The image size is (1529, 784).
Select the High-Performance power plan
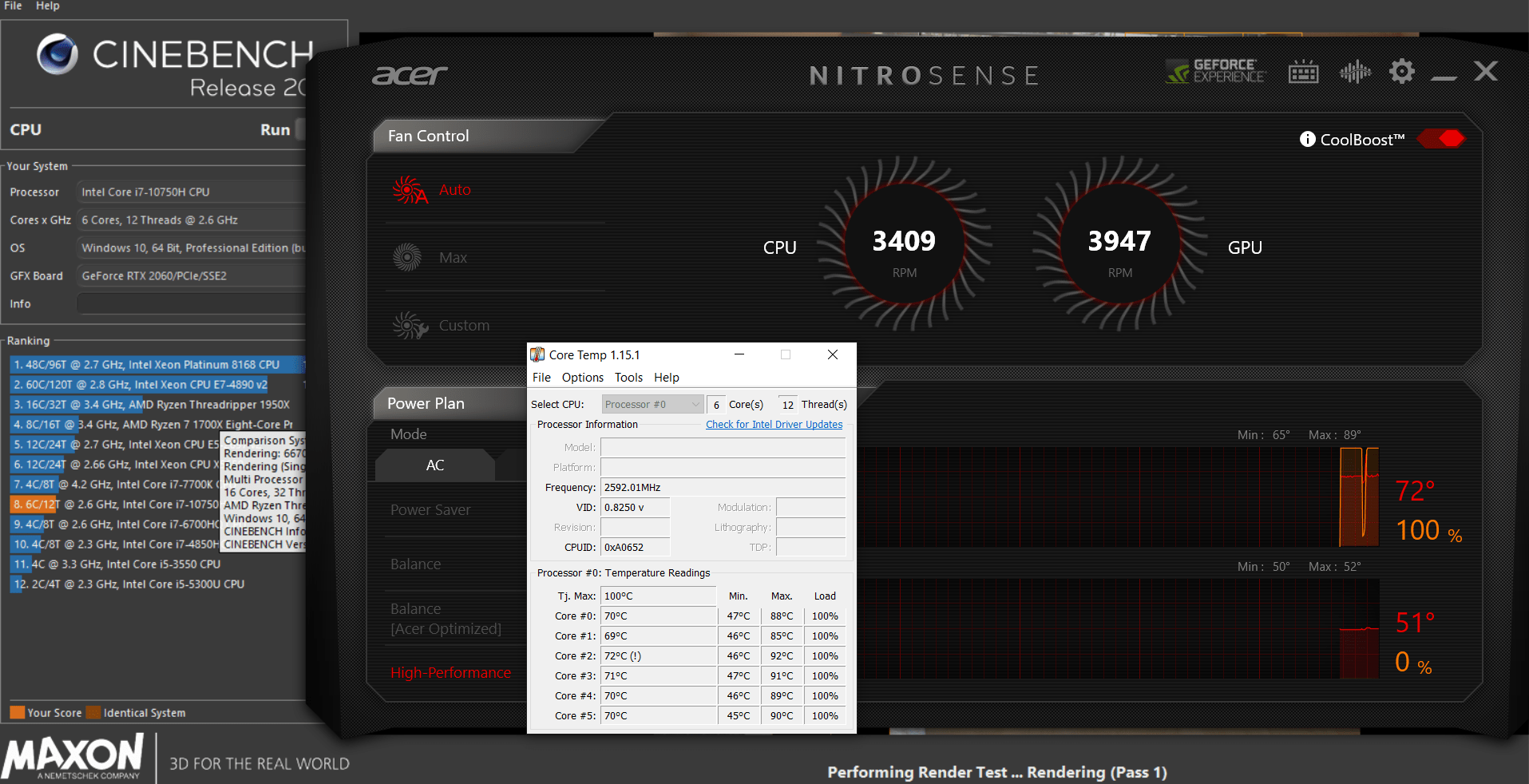click(450, 673)
